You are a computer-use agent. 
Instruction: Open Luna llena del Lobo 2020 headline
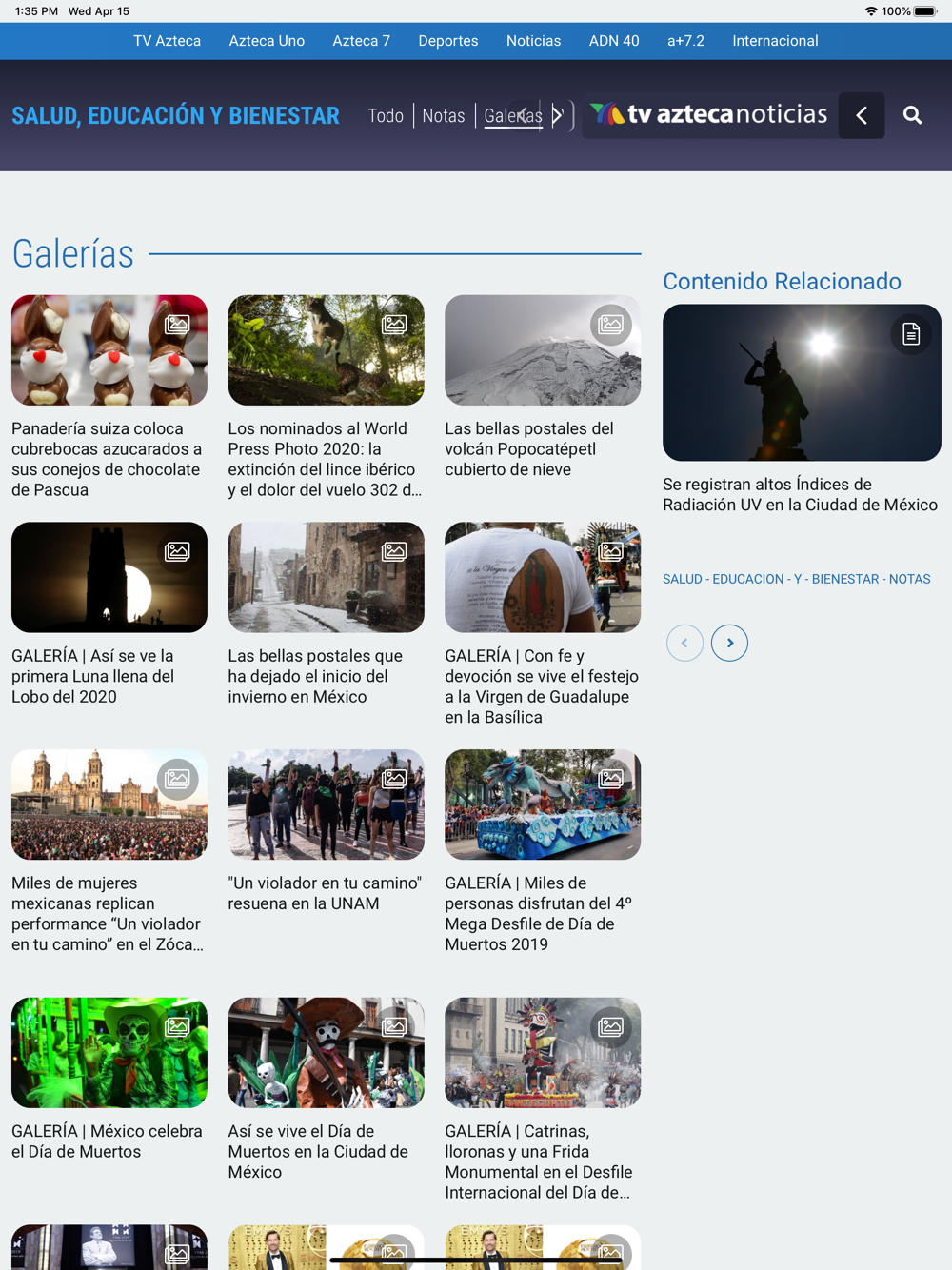click(x=93, y=676)
